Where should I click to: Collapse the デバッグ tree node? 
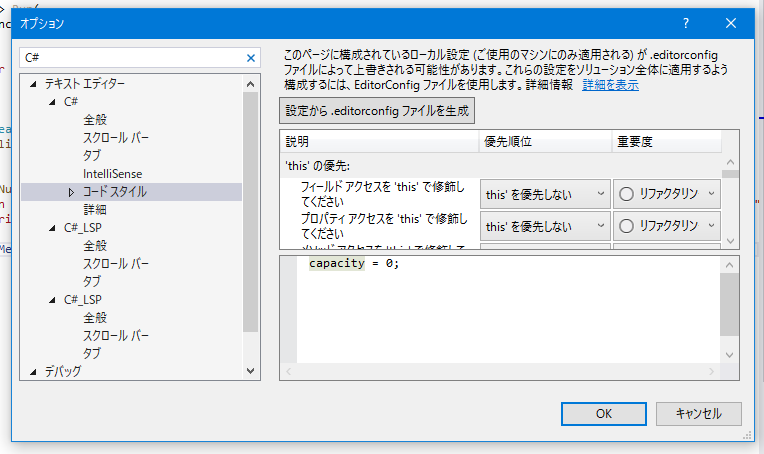pyautogui.click(x=33, y=372)
